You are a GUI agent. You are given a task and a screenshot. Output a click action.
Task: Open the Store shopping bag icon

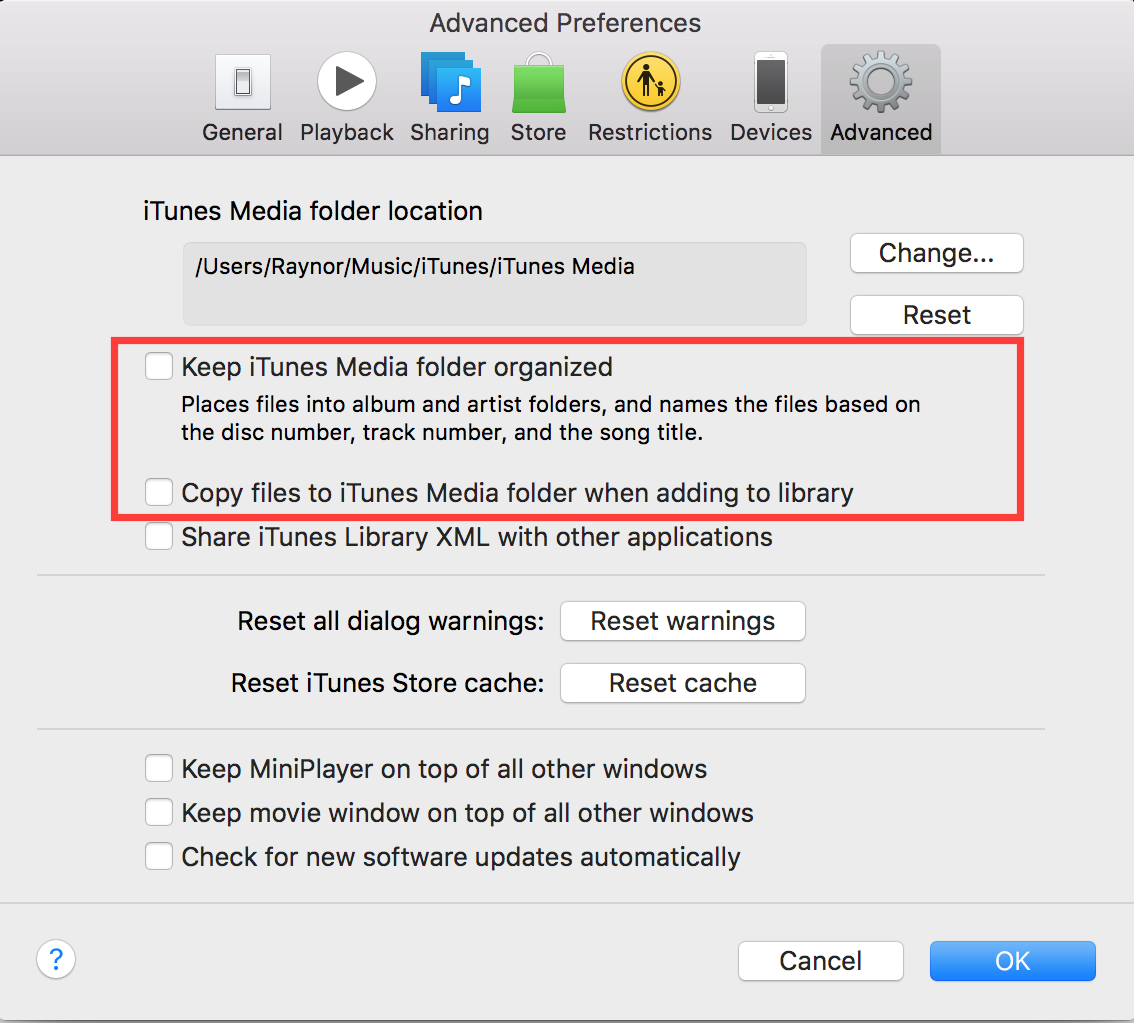coord(539,82)
